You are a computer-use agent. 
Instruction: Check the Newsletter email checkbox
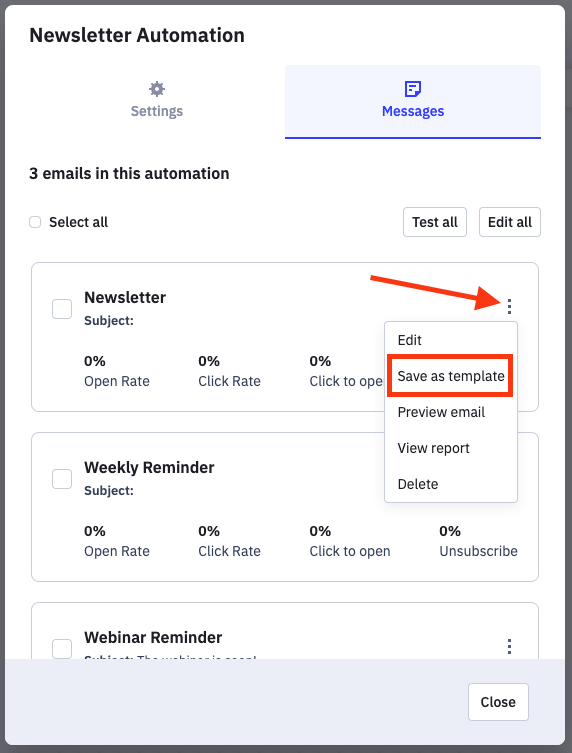click(62, 309)
